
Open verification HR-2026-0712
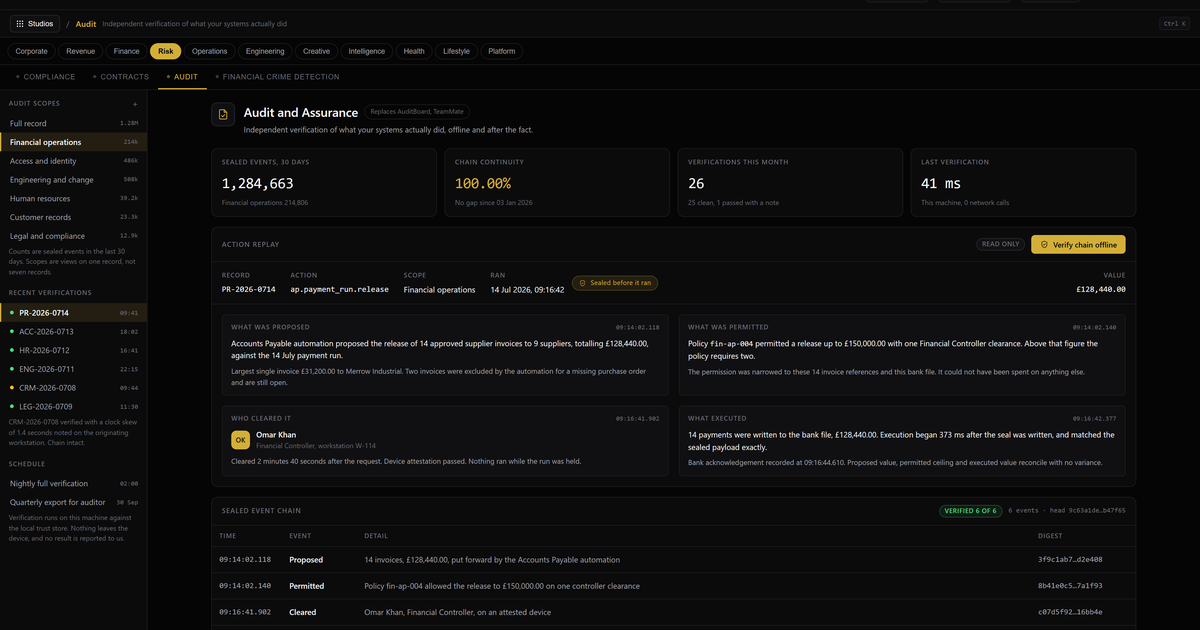pyautogui.click(x=73, y=350)
